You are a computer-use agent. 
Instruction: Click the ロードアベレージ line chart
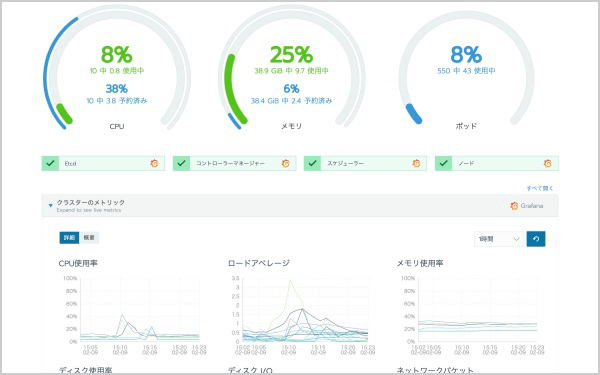click(304, 310)
